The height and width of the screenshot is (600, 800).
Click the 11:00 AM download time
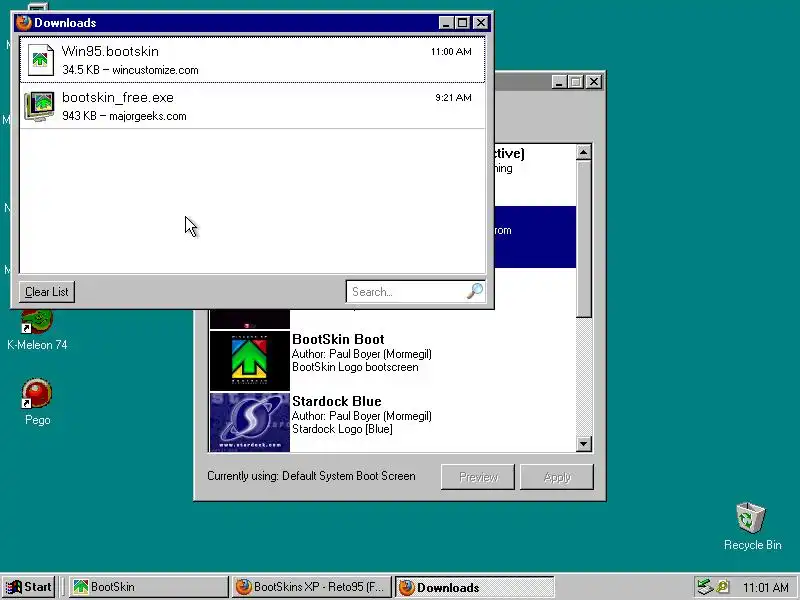451,52
